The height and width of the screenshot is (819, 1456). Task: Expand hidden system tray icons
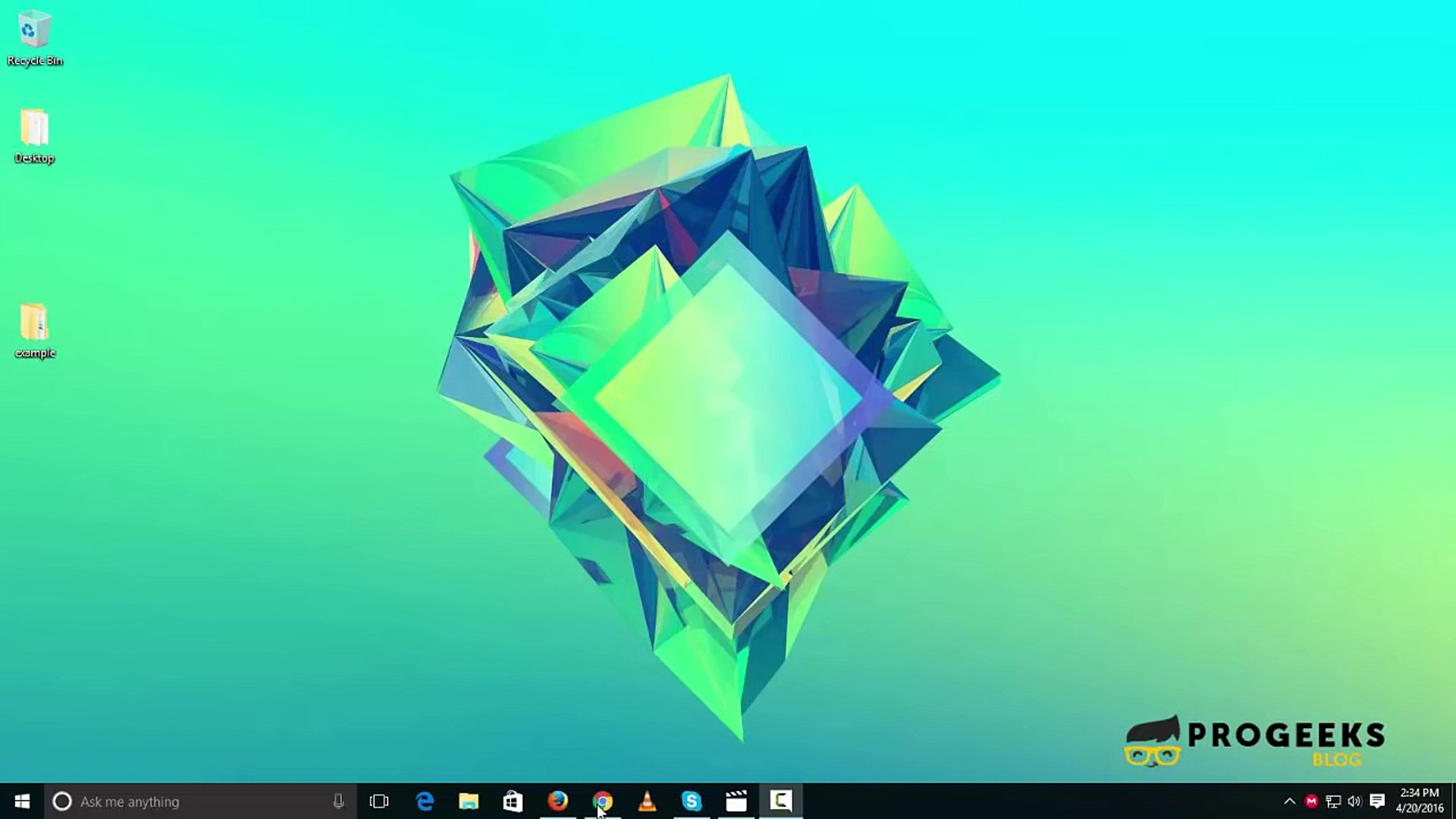click(1289, 802)
